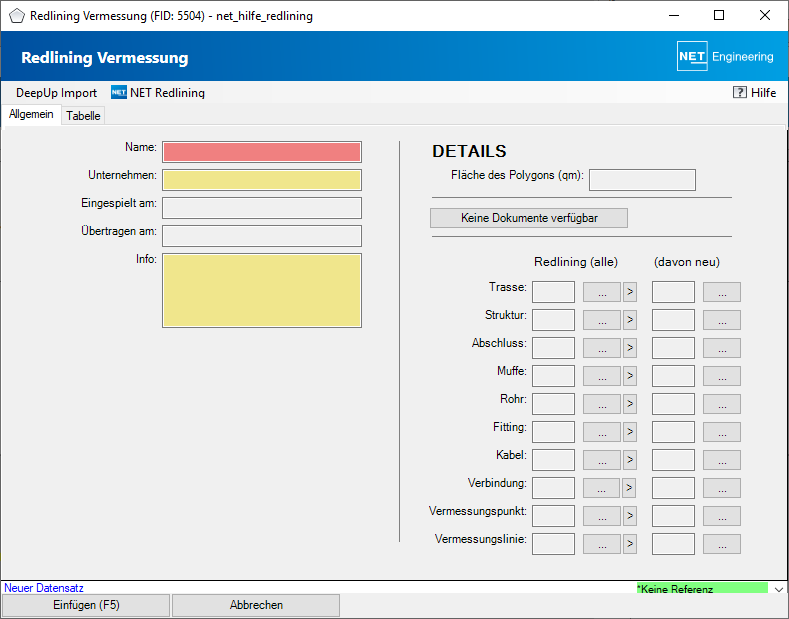Click Kabel Redlining (alle) count field
This screenshot has height=619, width=789.
pos(554,459)
